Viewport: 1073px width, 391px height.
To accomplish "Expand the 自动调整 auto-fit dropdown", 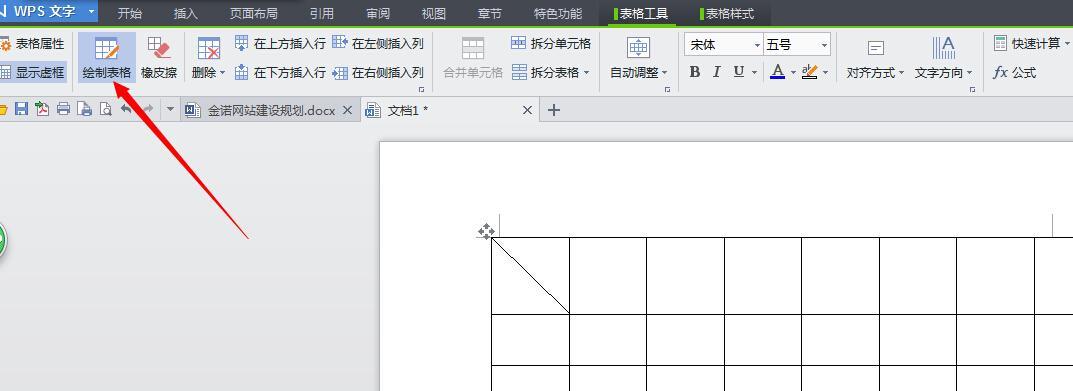I will (638, 58).
